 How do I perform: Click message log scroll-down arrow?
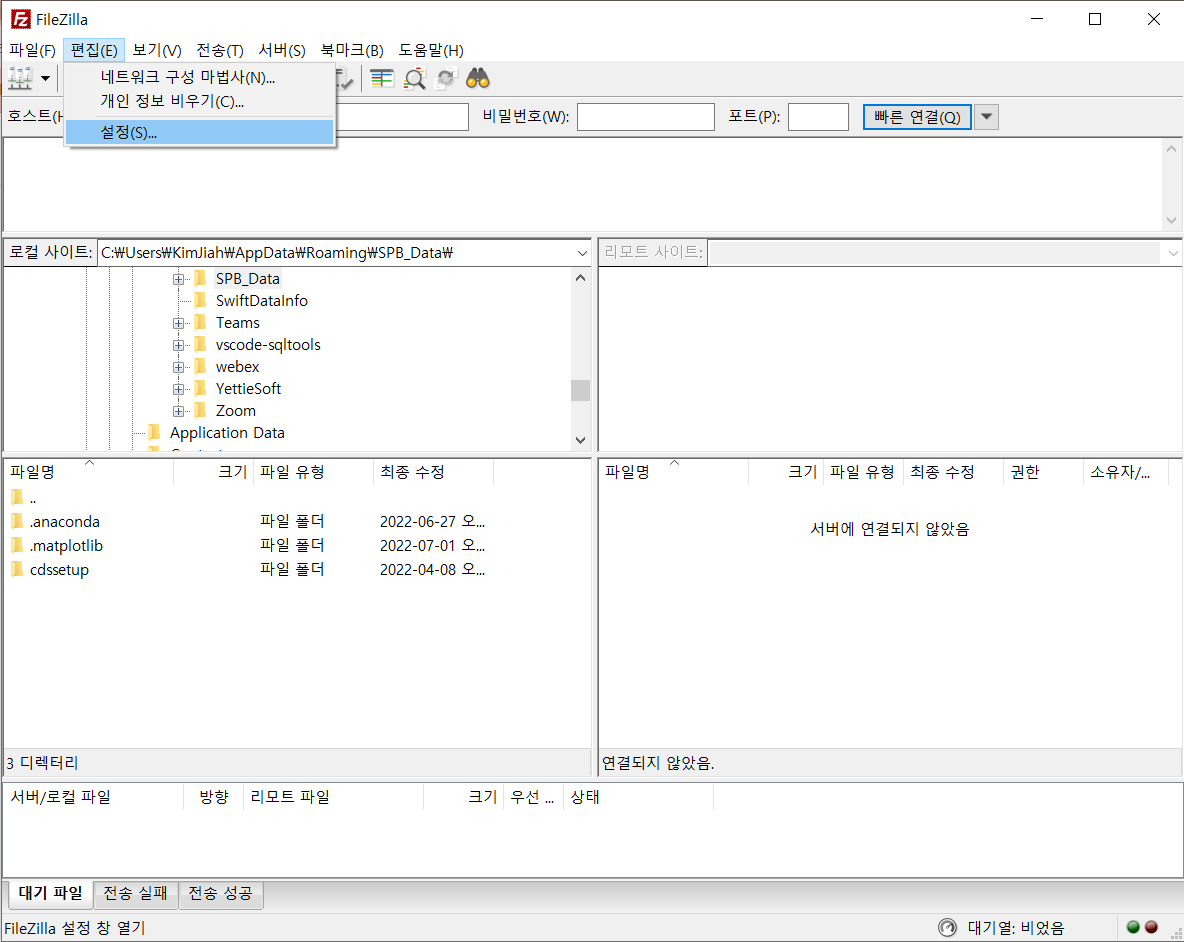[1171, 220]
